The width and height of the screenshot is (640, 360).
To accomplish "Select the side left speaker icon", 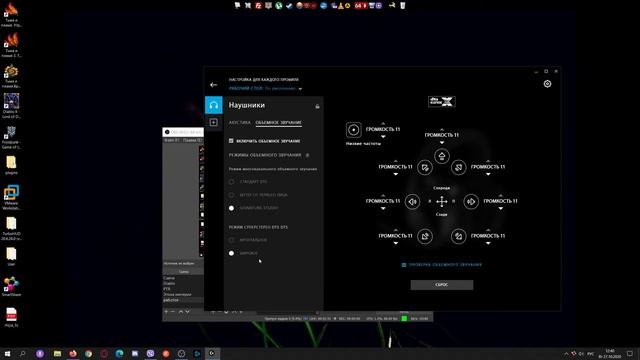I will [412, 201].
